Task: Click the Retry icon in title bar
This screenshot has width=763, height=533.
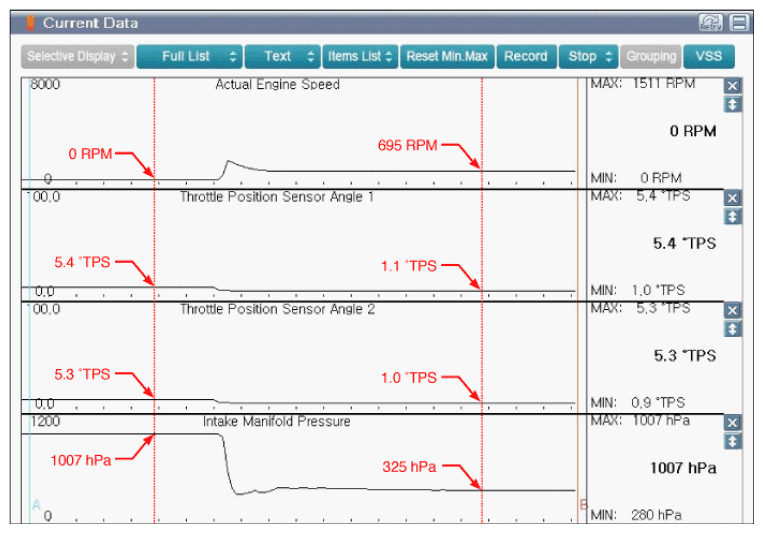Action: 710,22
